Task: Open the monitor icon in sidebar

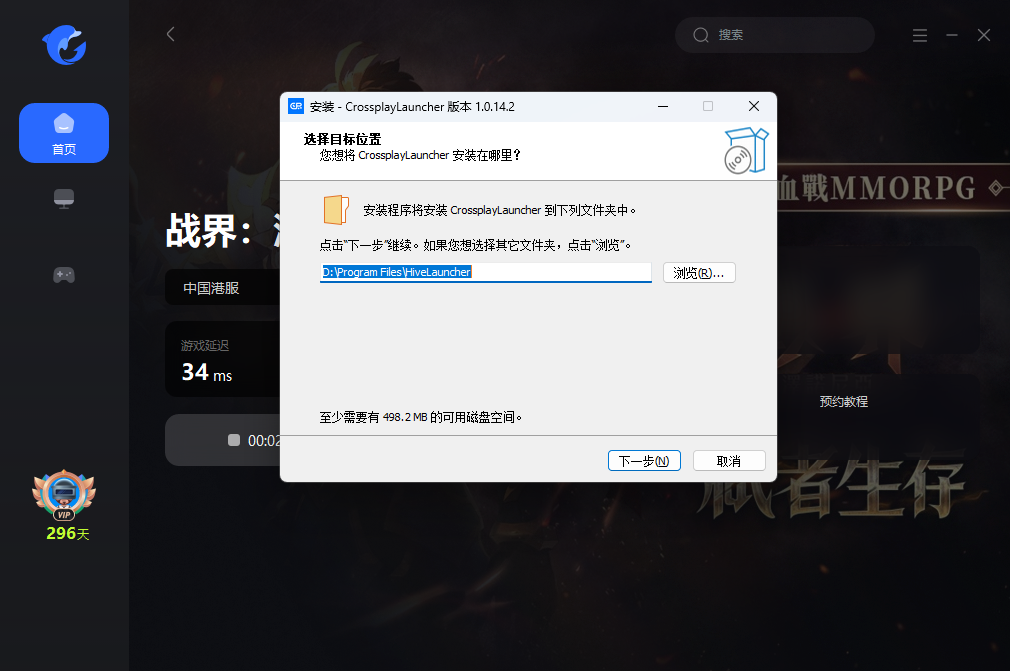Action: click(x=64, y=199)
